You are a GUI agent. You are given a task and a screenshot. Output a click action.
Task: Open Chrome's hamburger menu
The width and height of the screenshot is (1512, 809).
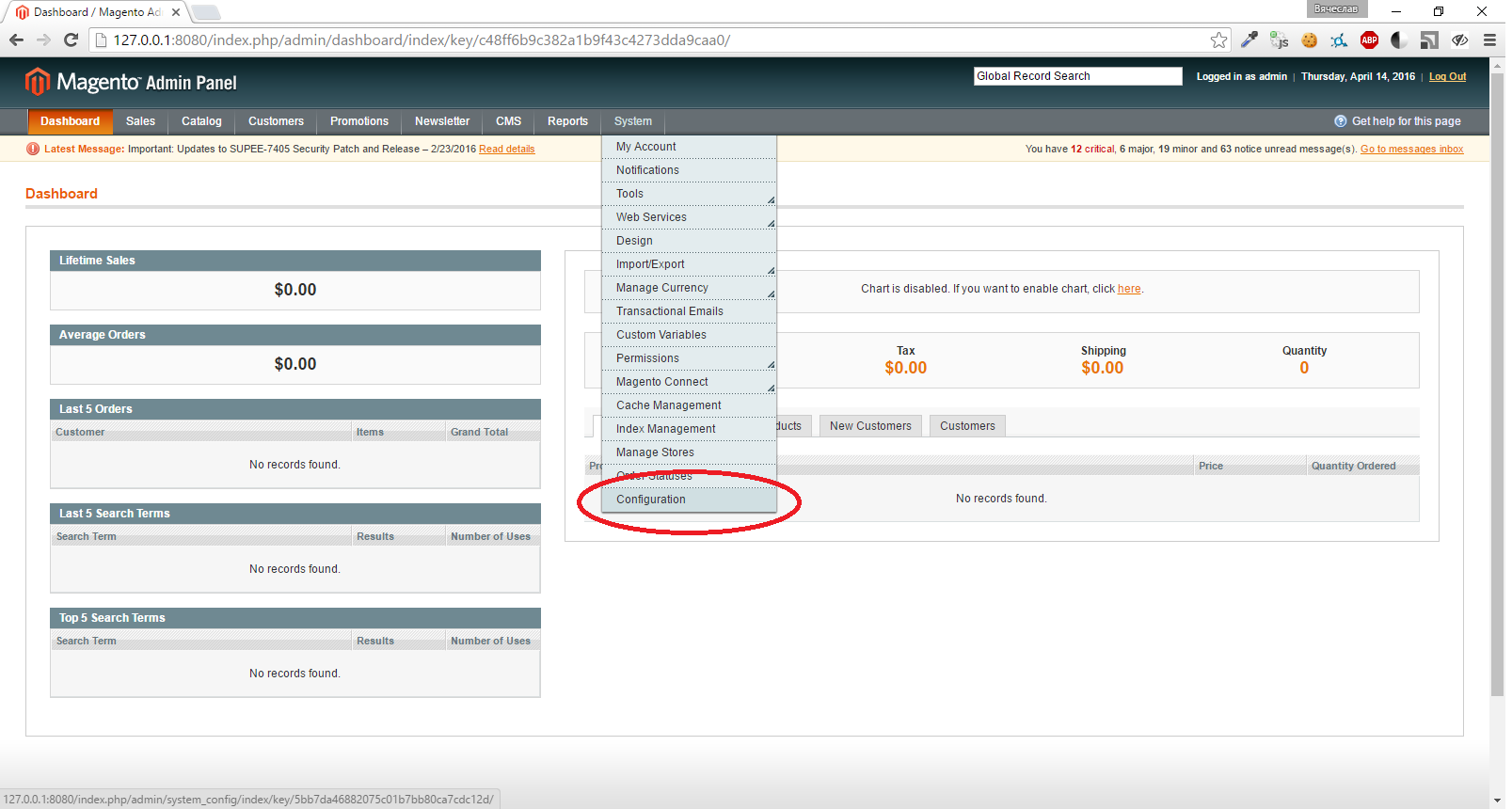click(x=1489, y=40)
